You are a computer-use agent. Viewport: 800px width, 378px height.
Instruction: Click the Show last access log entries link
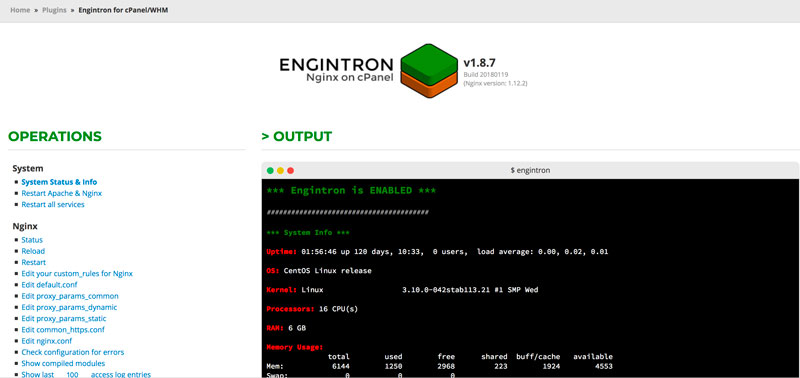[x=86, y=374]
